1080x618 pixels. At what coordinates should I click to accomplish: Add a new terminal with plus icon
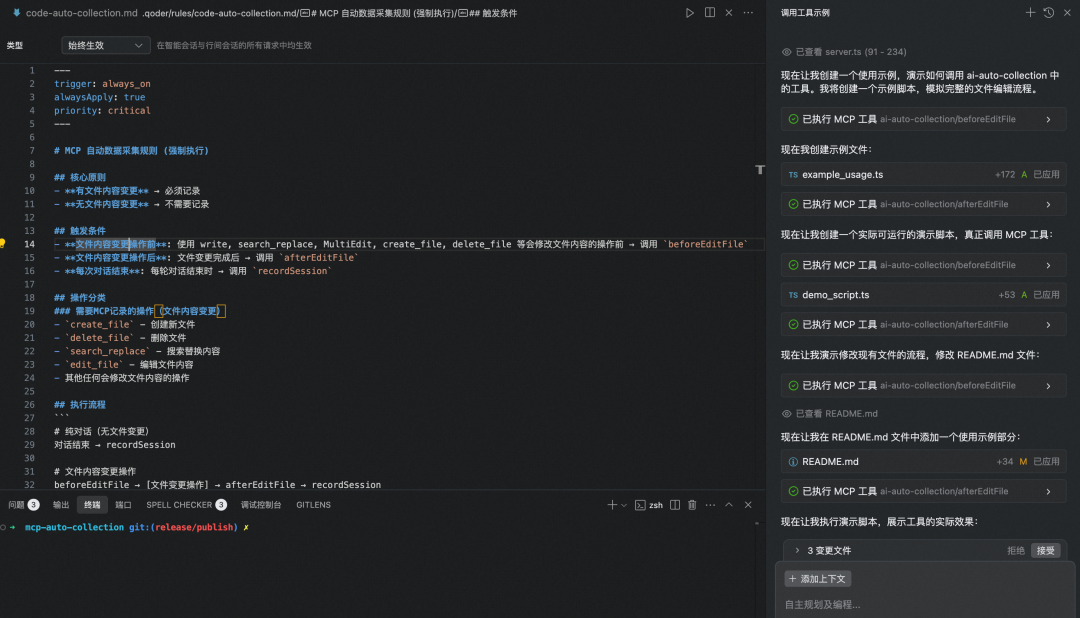point(612,505)
